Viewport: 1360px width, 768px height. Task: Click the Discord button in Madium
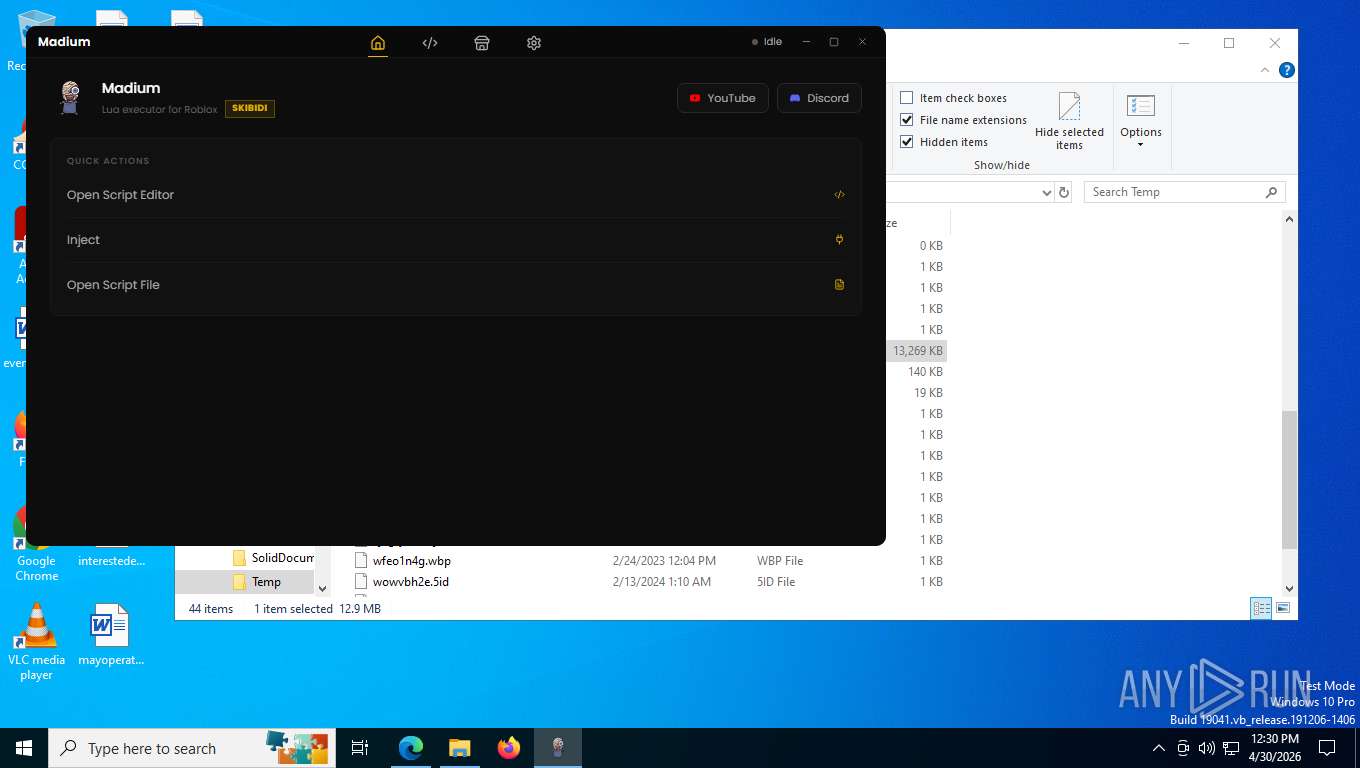coord(819,98)
